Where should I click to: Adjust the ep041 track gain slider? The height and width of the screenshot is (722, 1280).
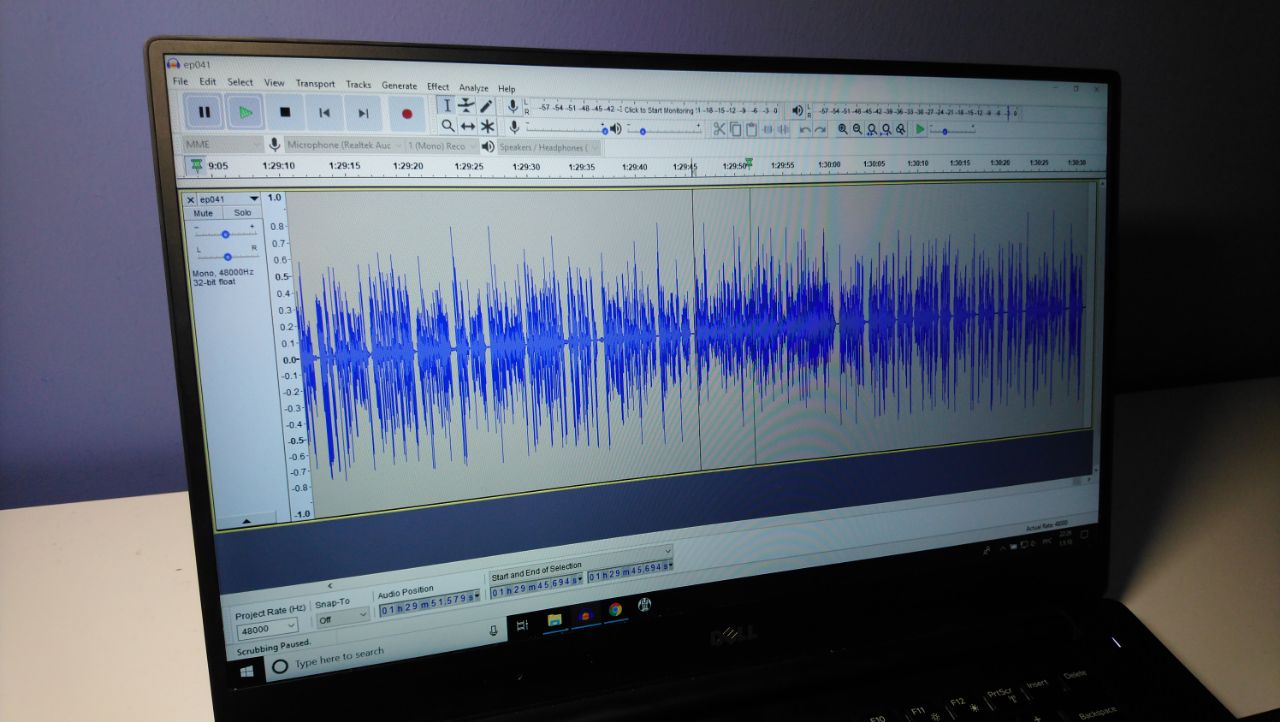pyautogui.click(x=225, y=233)
